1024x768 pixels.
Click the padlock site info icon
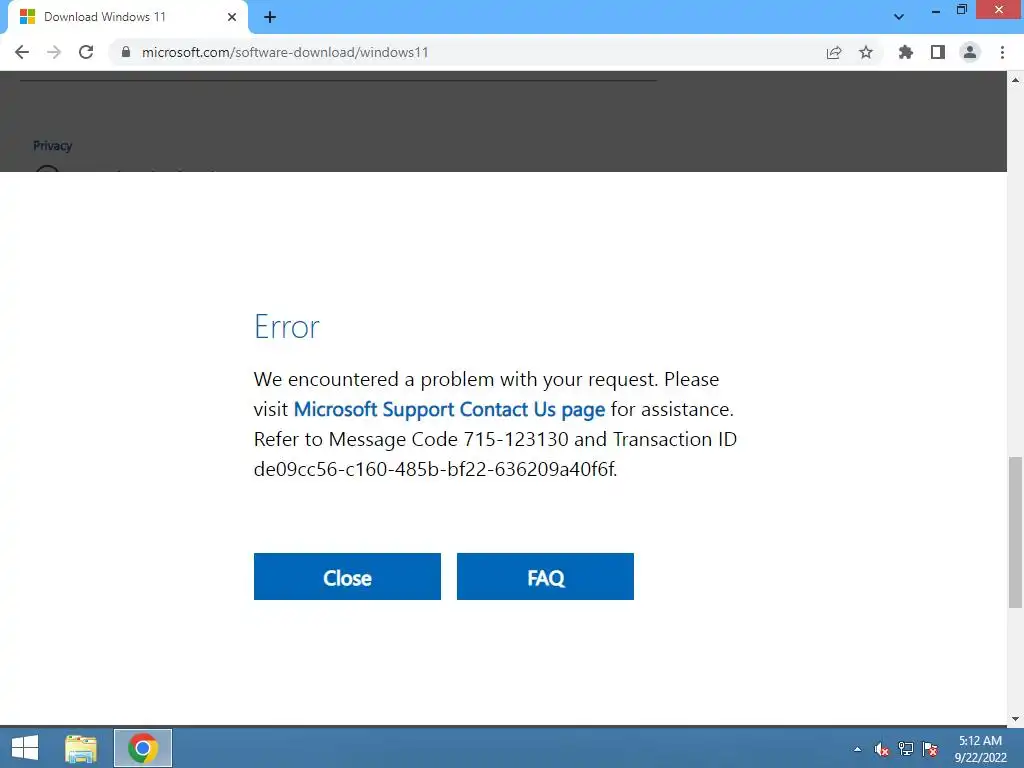tap(126, 52)
